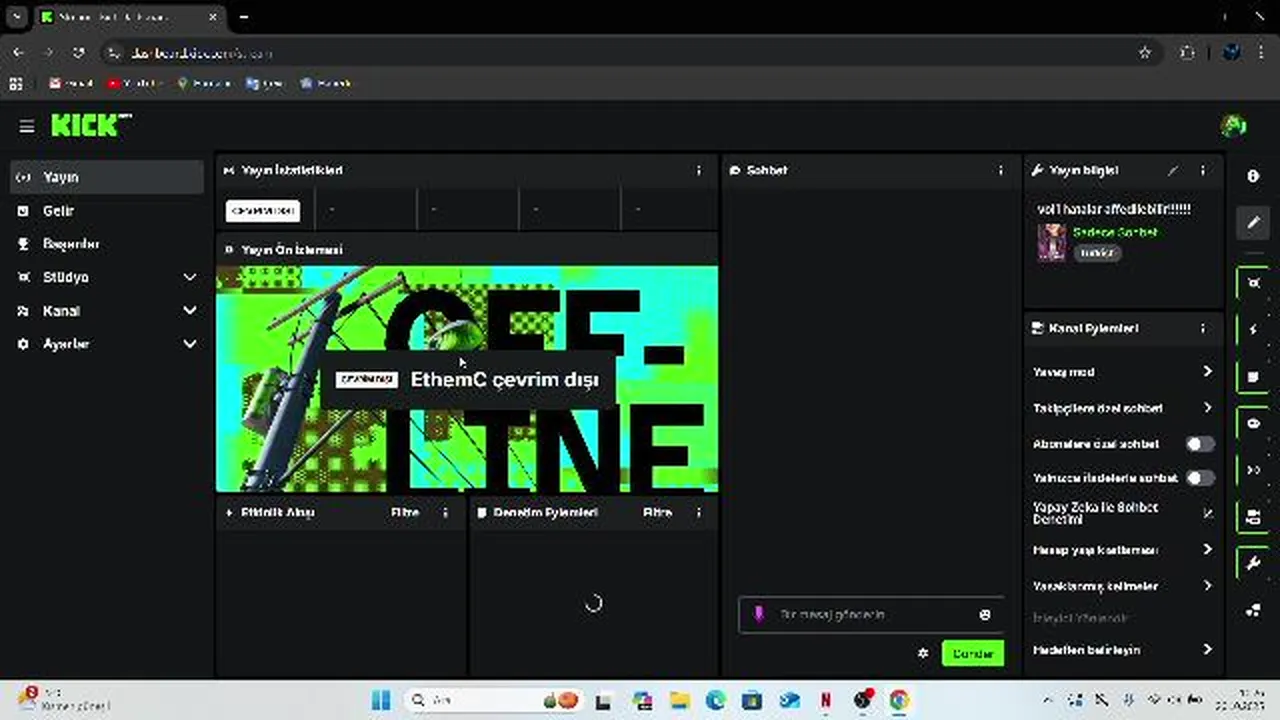Open Hesap yaşı kısıtlaması settings
The image size is (1280, 720).
pyautogui.click(x=1122, y=550)
